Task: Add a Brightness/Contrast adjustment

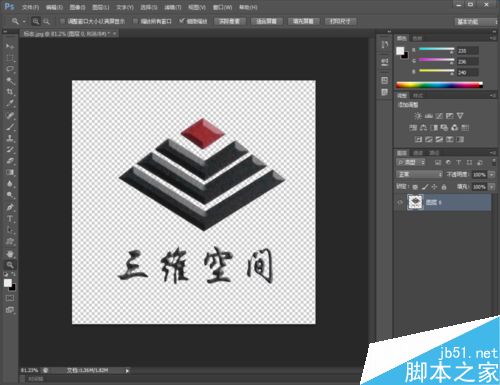Action: point(418,116)
